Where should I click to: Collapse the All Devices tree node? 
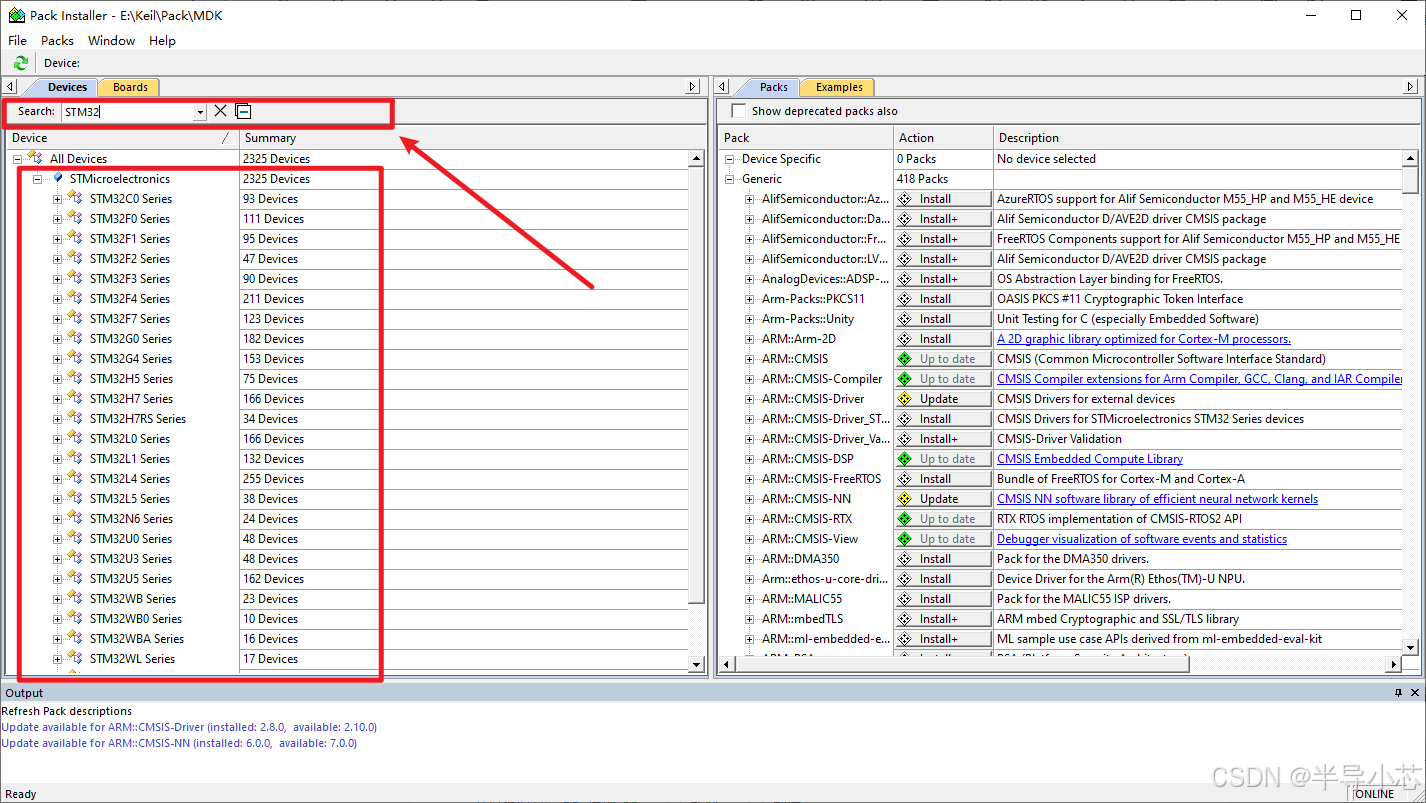[17, 159]
